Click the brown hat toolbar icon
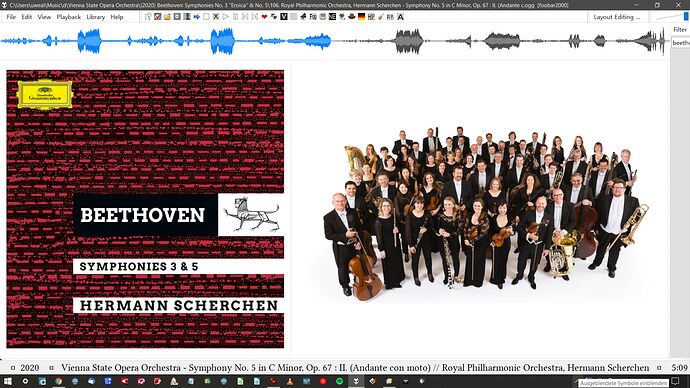The image size is (690, 388). point(352,17)
